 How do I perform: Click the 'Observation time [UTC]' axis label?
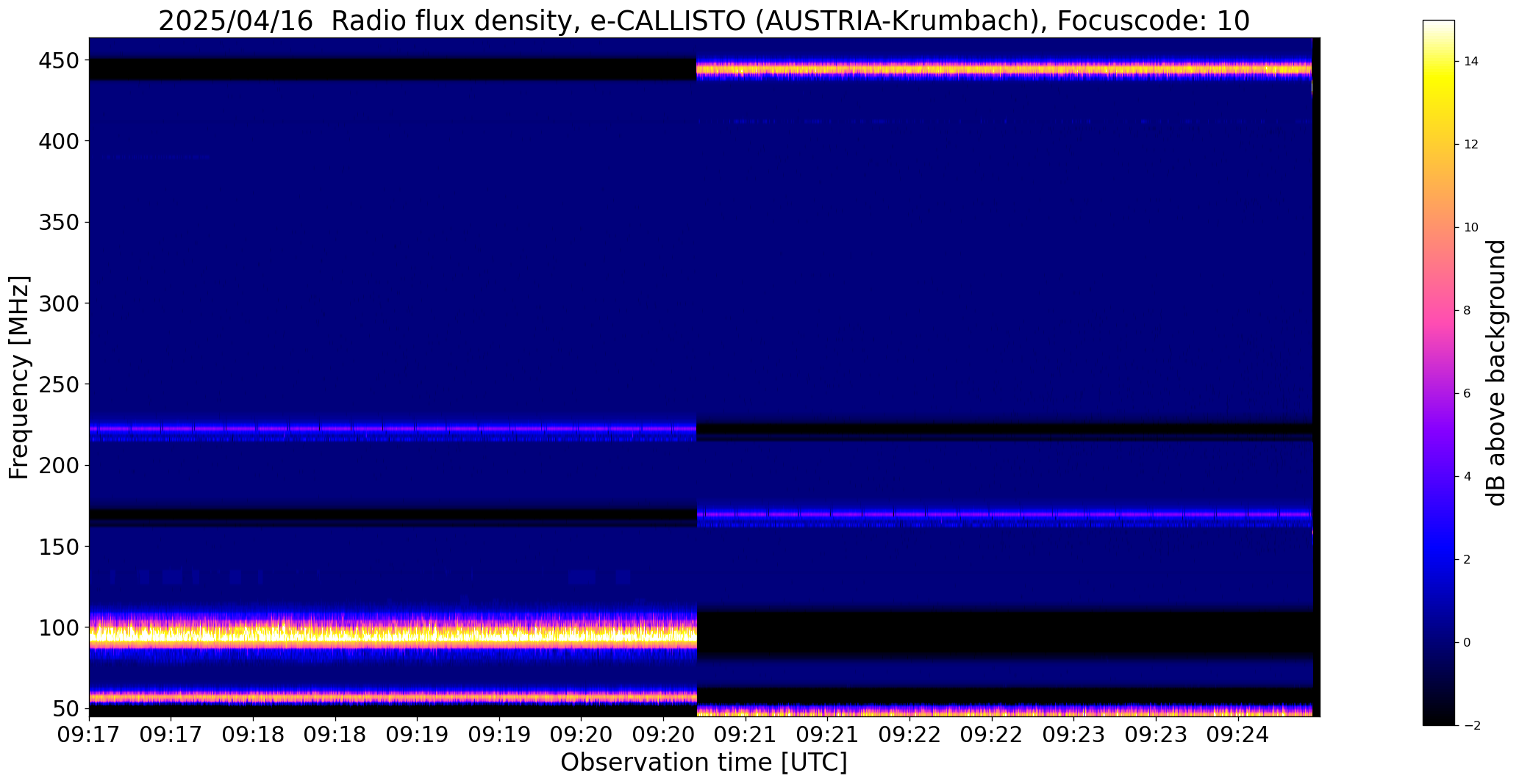(x=704, y=762)
